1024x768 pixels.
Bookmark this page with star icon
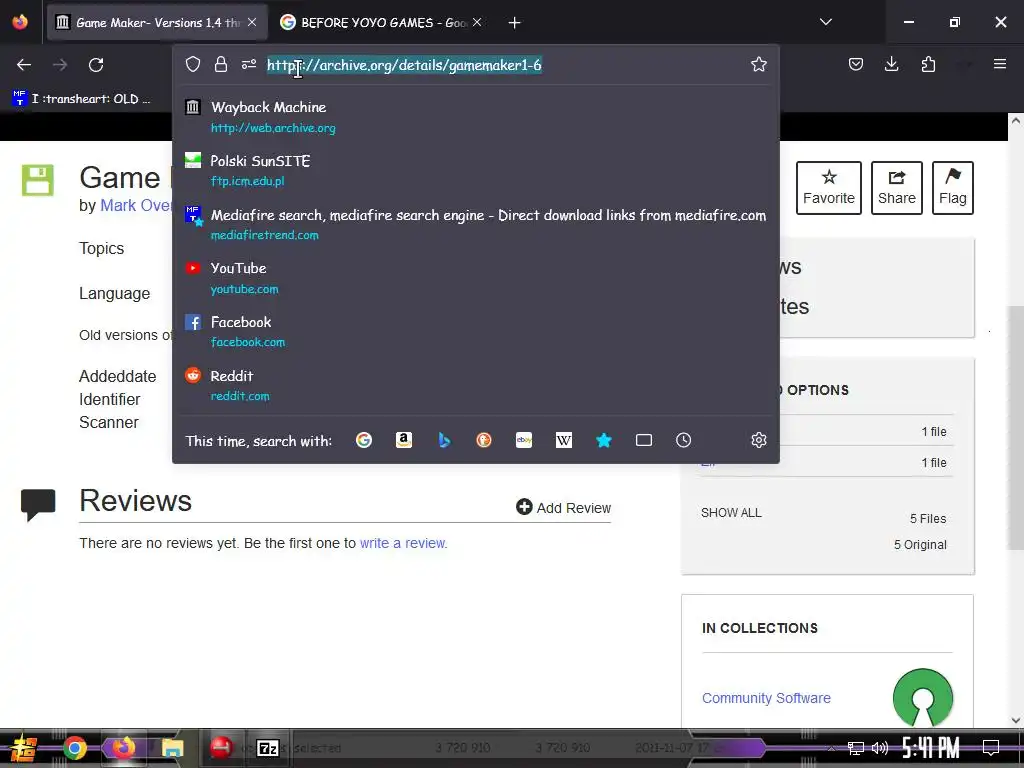tap(758, 64)
